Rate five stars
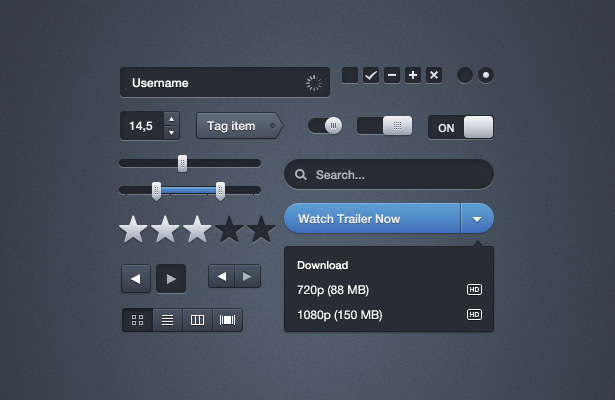The height and width of the screenshot is (400, 615). click(261, 230)
